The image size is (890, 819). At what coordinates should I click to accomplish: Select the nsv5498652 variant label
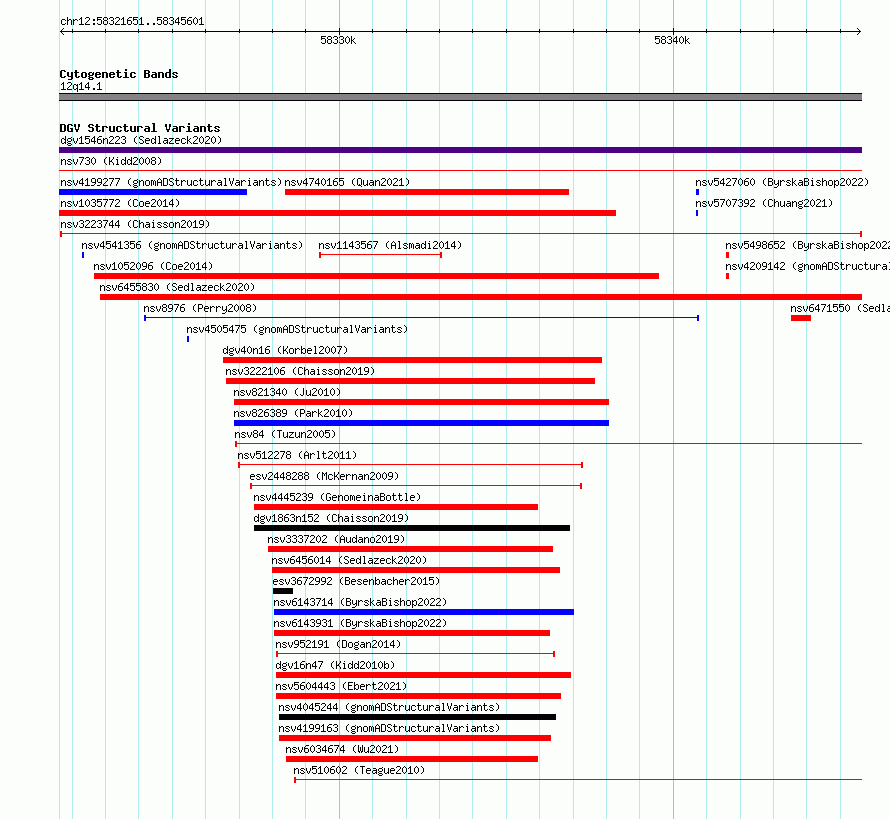point(807,245)
